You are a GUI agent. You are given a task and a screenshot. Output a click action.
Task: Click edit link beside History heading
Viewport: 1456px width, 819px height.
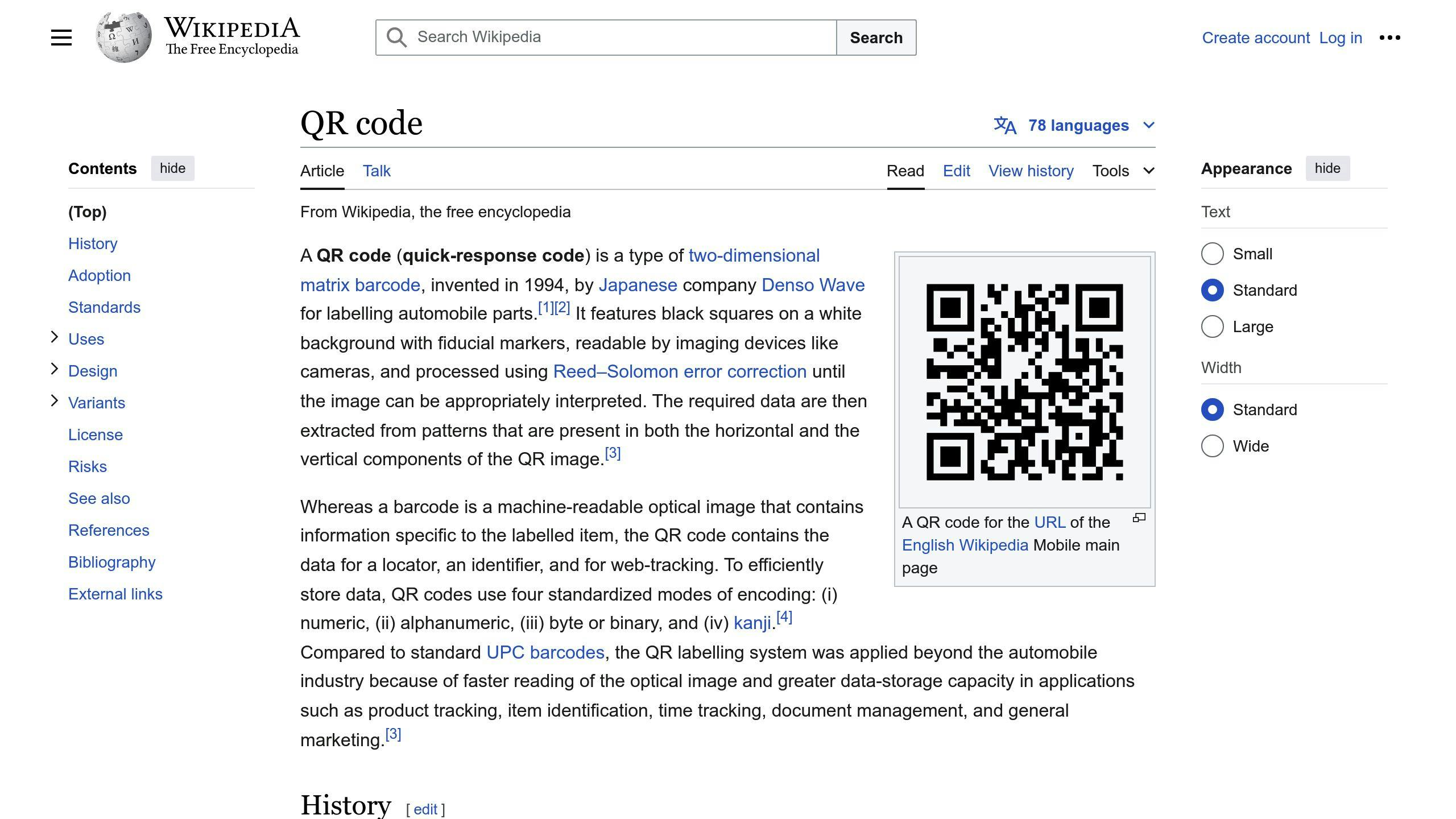(425, 809)
